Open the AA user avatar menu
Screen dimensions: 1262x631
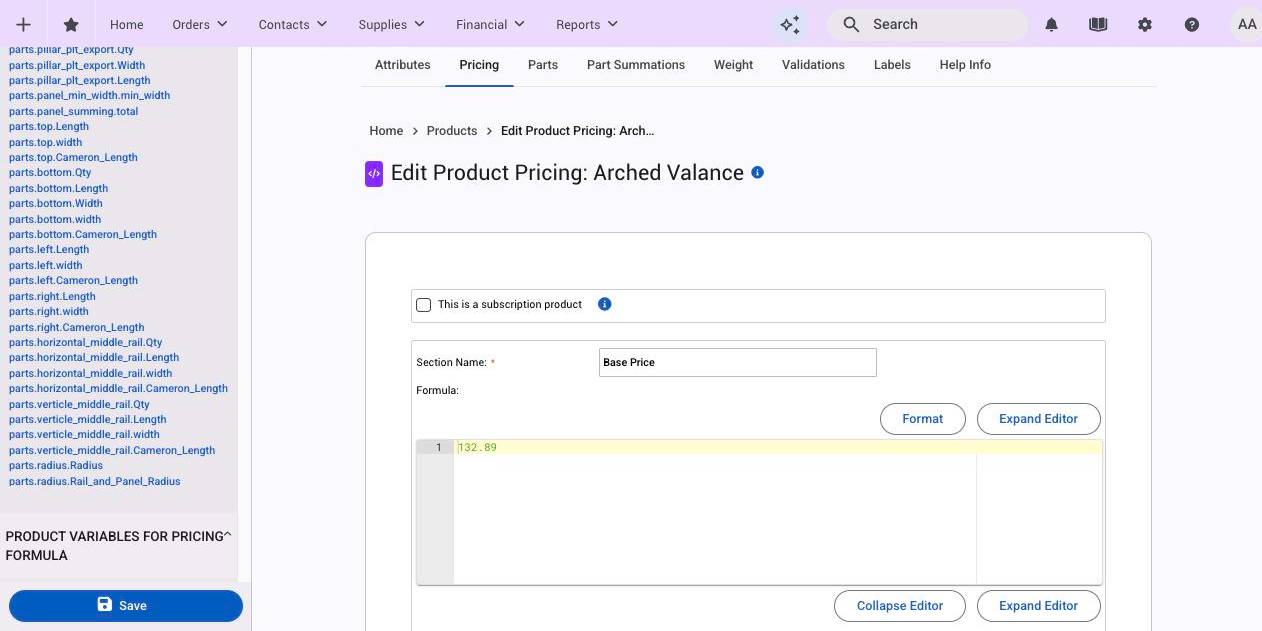1246,24
